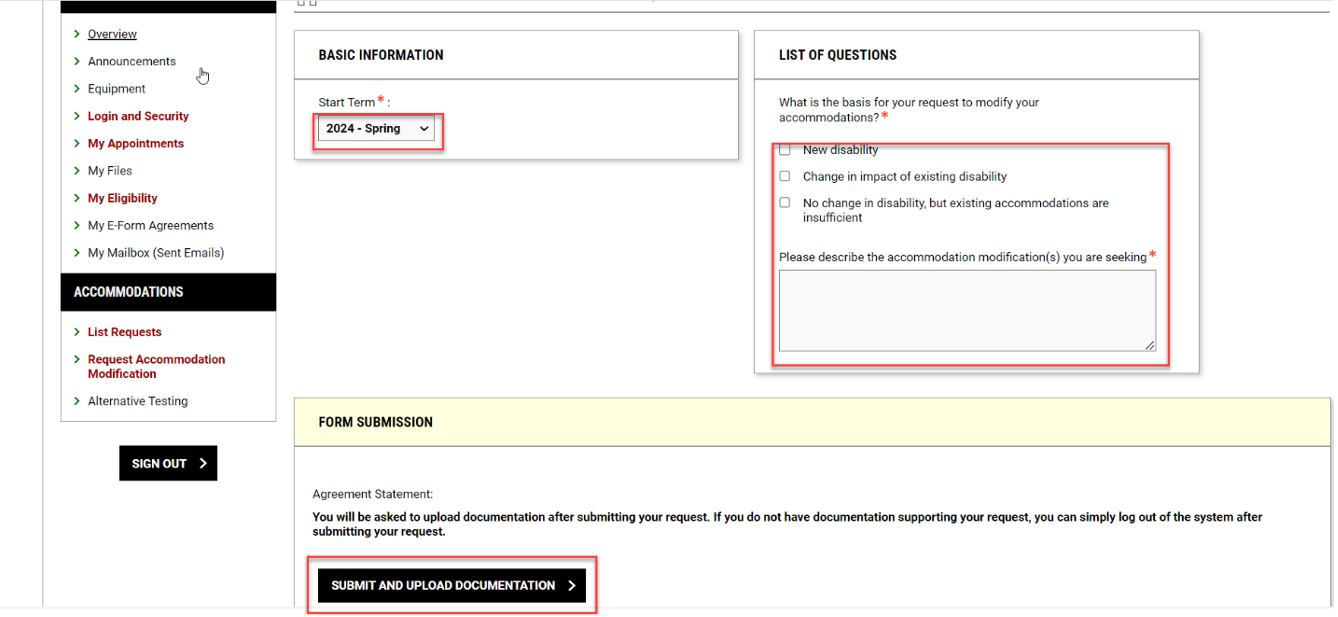
Task: Click chevron arrow beside Equipment
Action: pyautogui.click(x=77, y=89)
